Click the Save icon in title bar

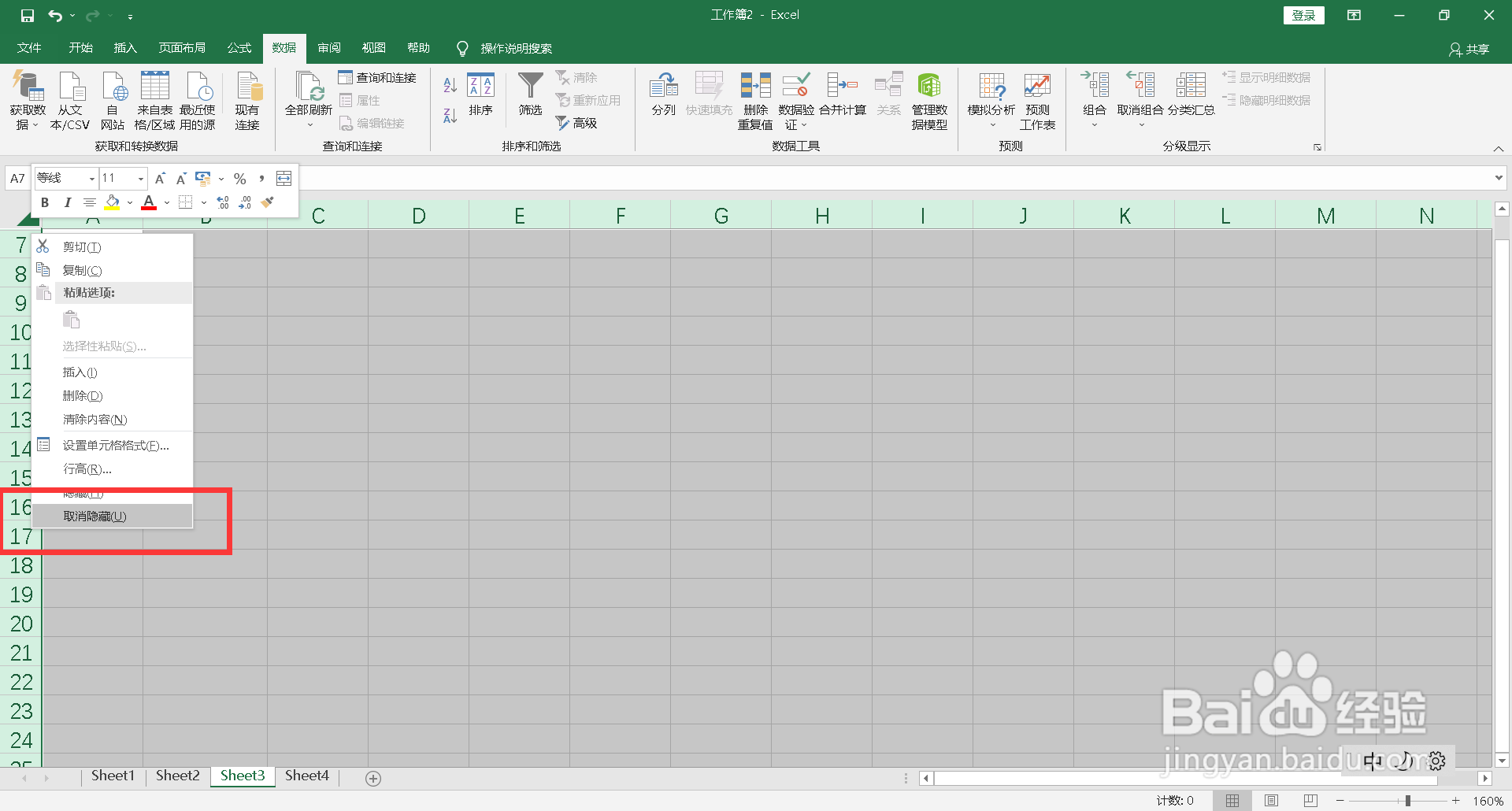point(28,15)
